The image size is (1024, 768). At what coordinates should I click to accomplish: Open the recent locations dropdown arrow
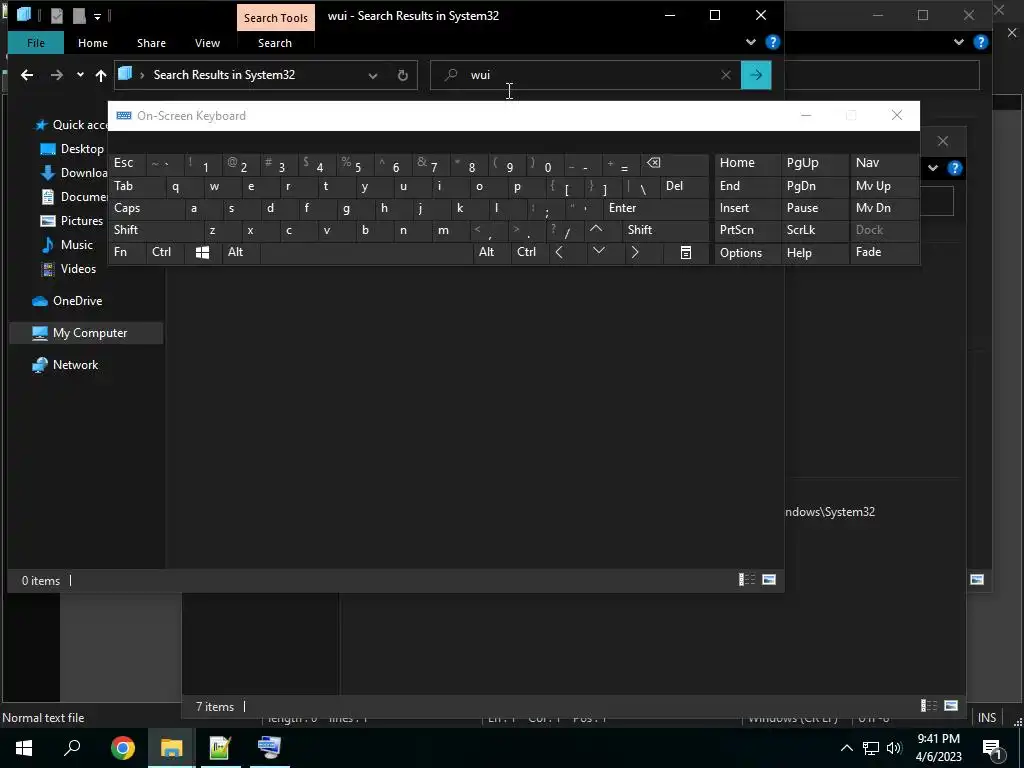tap(80, 75)
